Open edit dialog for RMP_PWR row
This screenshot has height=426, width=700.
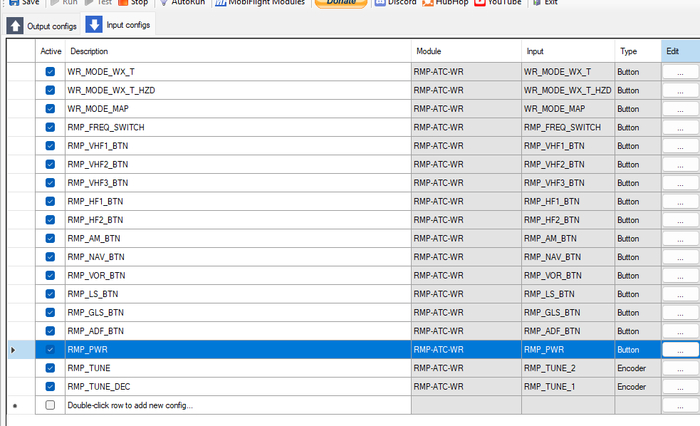(680, 349)
